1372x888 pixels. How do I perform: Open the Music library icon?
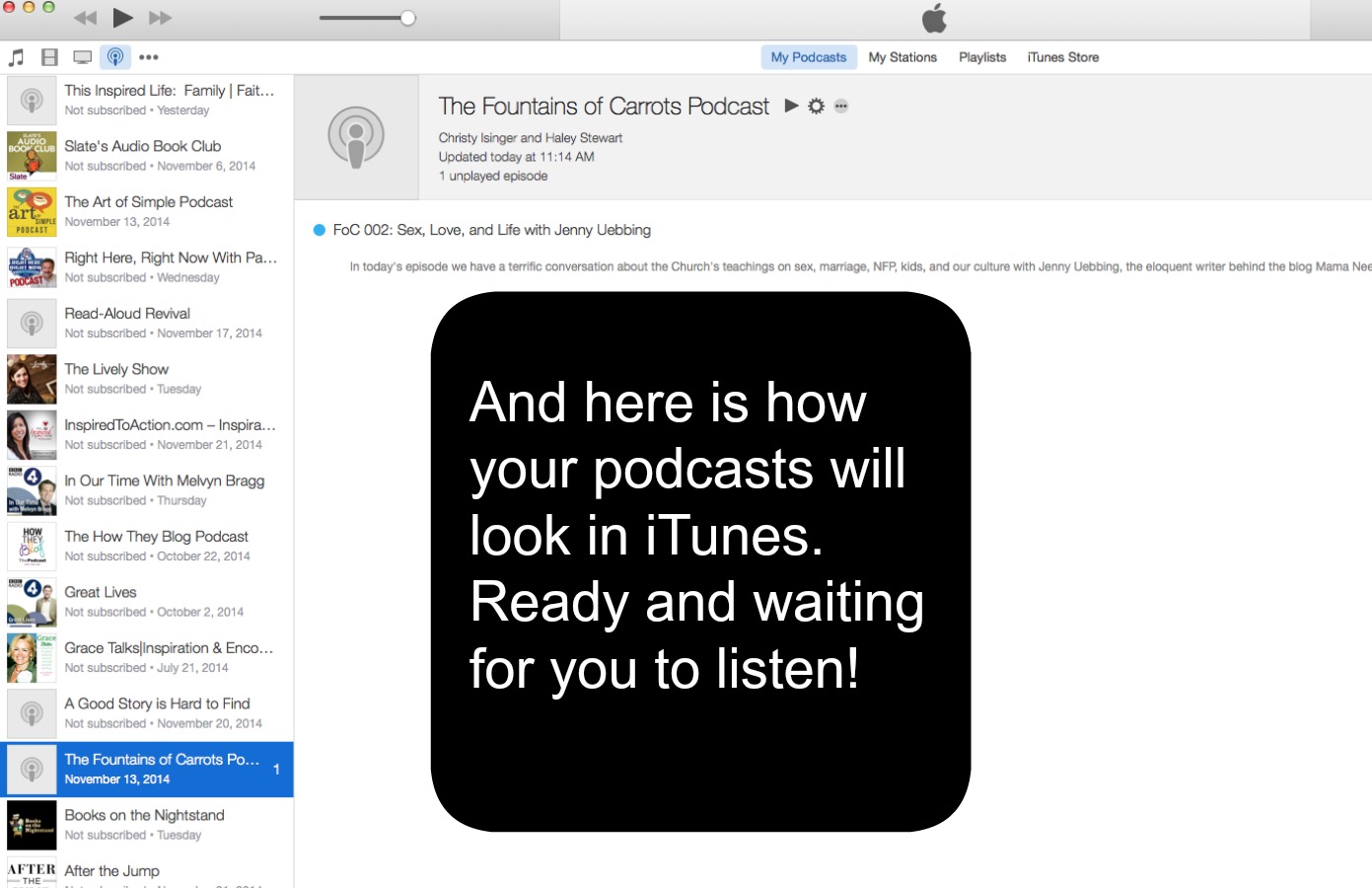(x=16, y=57)
